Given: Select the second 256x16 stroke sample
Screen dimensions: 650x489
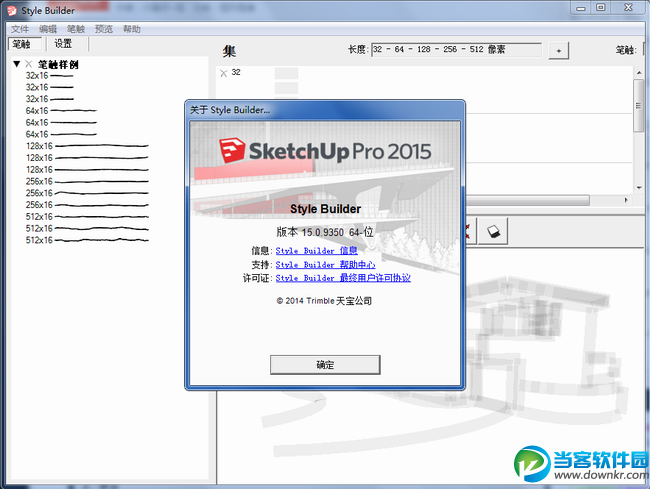Looking at the screenshot, I should (87, 193).
